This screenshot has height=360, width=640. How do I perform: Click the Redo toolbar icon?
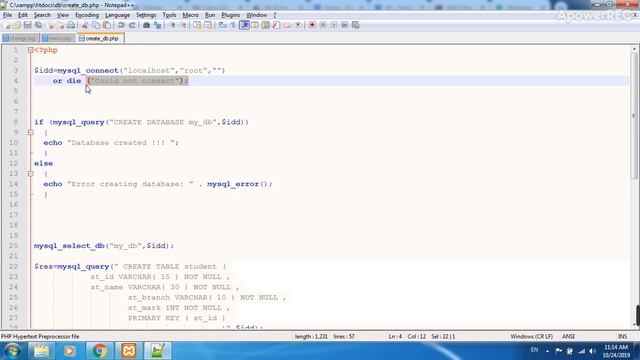[x=132, y=25]
